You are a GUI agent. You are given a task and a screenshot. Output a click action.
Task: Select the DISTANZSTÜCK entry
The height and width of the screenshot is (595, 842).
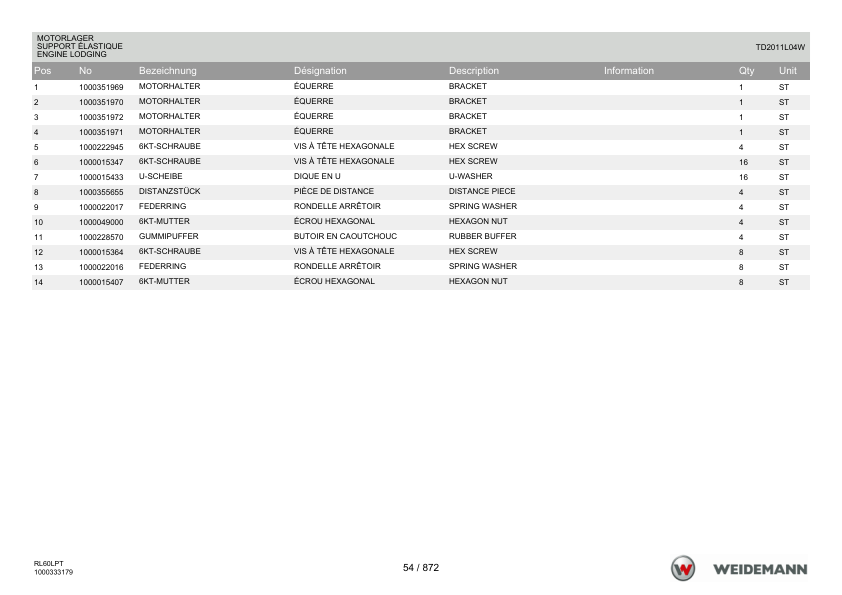click(169, 191)
